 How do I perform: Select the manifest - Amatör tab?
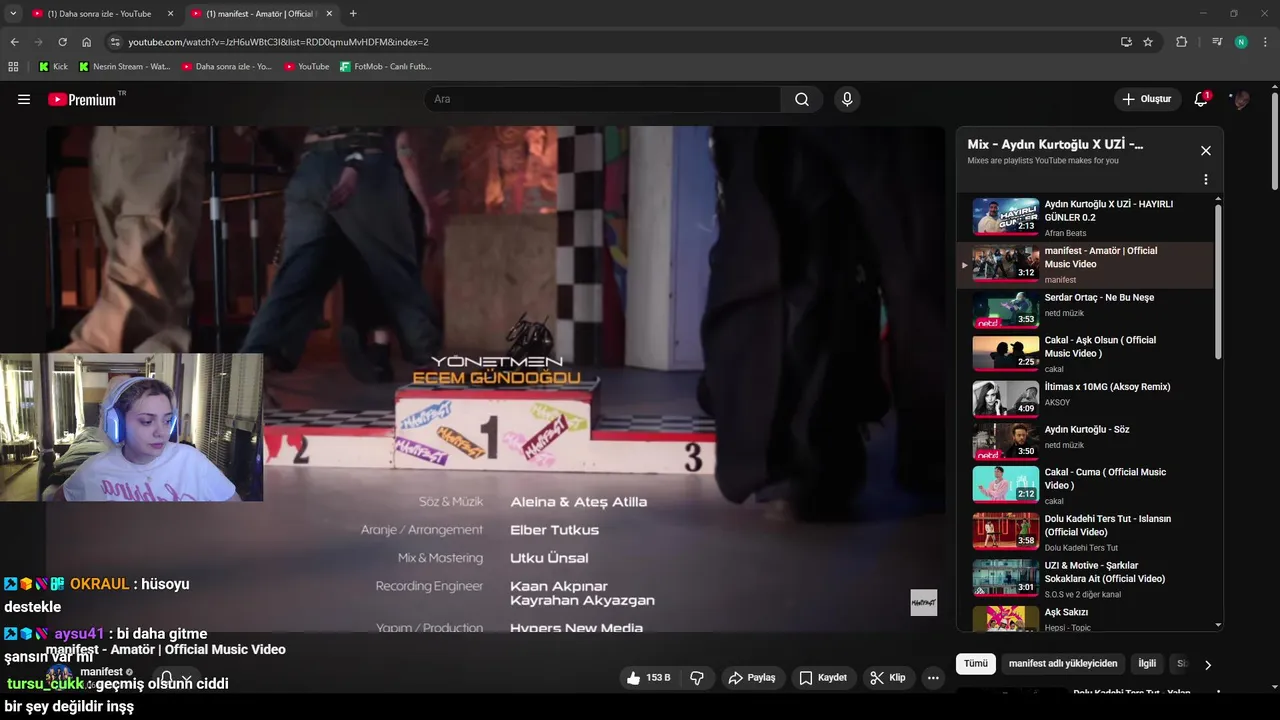point(262,14)
